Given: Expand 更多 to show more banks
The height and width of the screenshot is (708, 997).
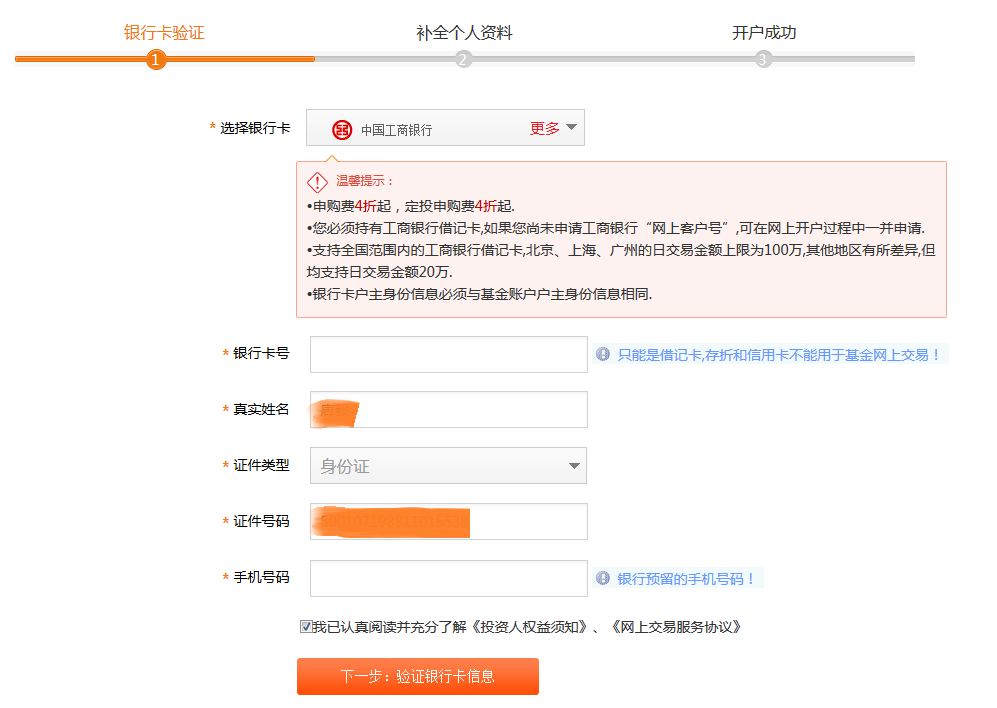Looking at the screenshot, I should (553, 128).
